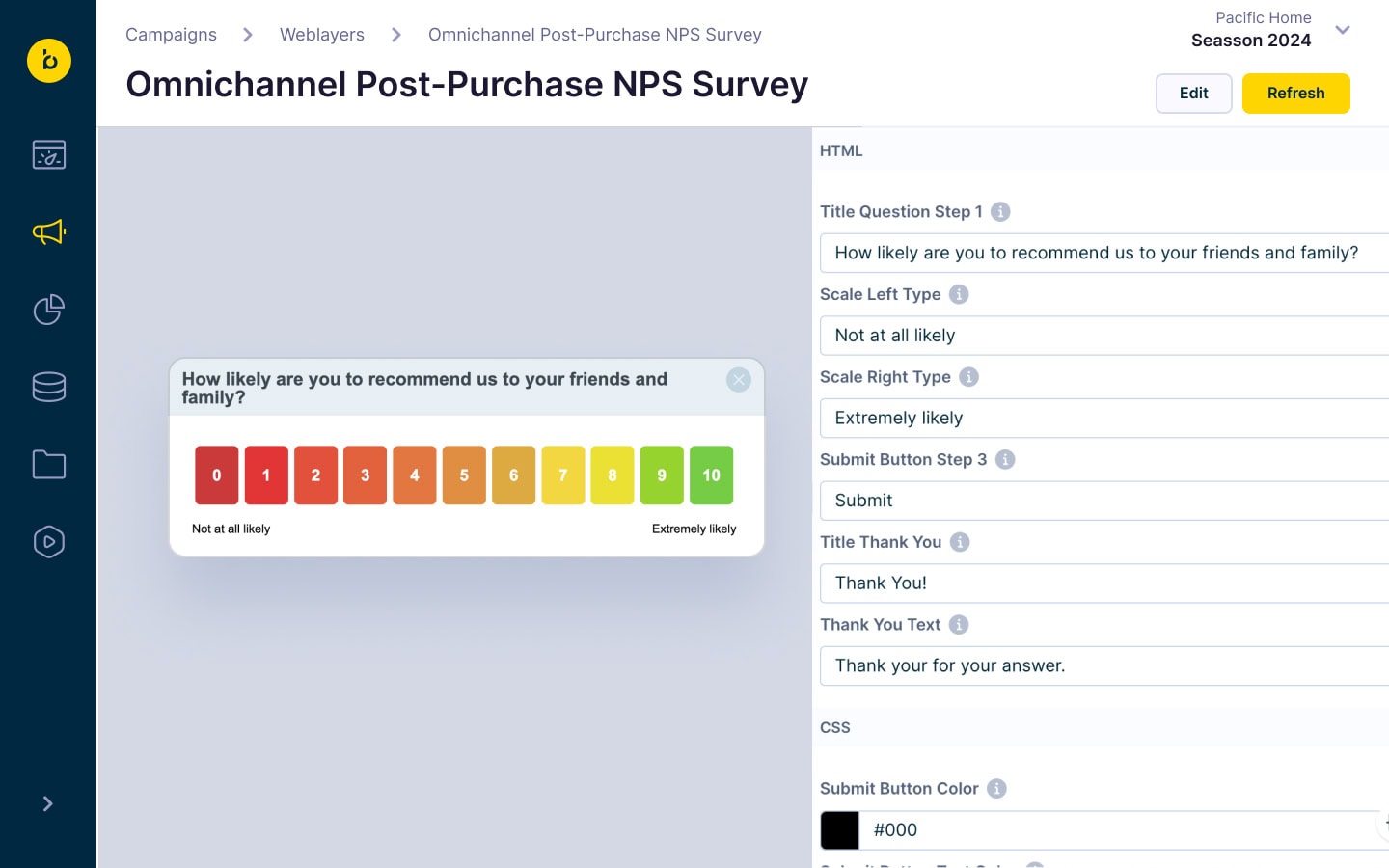
Task: Click info icon beside Title Question Step 1
Action: tap(1000, 211)
